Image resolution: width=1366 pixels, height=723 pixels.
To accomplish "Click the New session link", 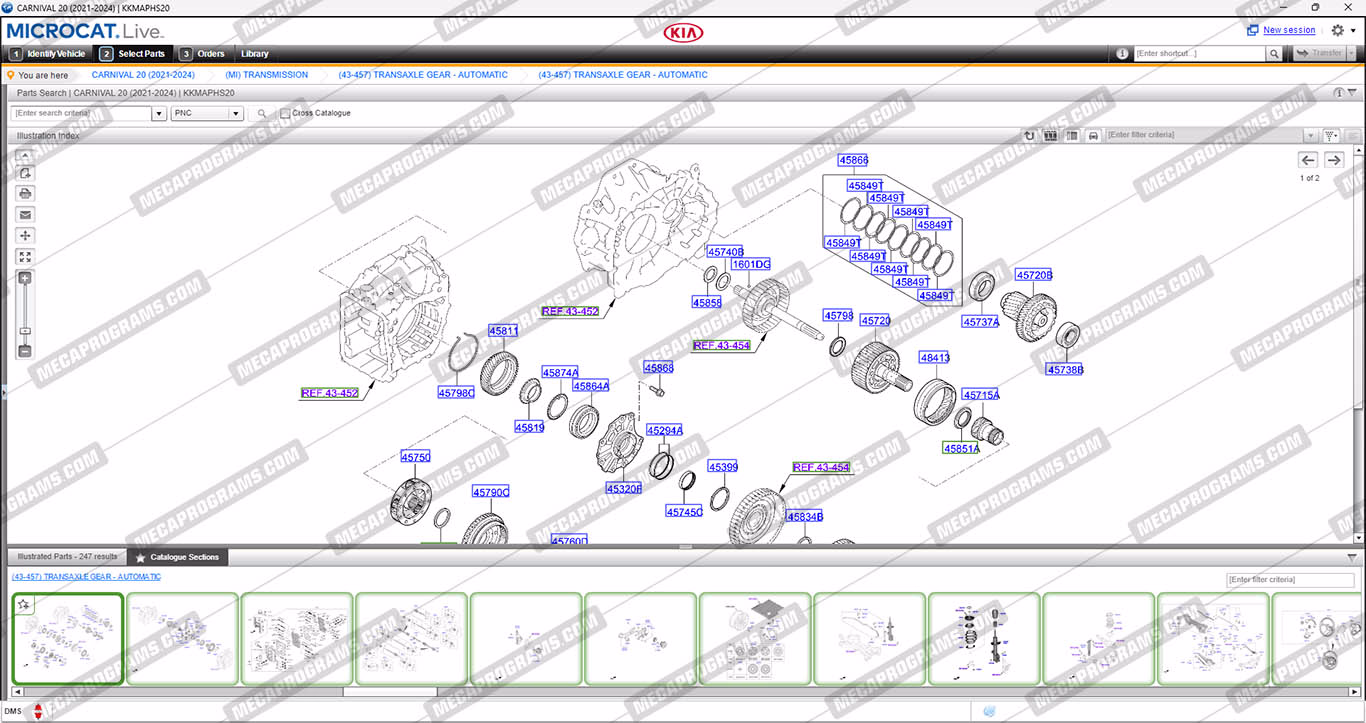I will [x=1289, y=30].
